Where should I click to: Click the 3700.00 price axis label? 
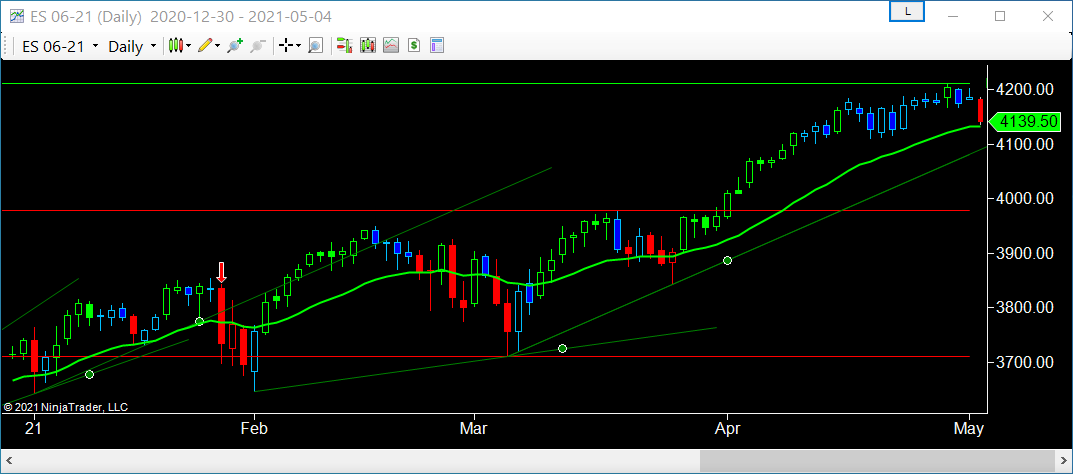coord(1025,363)
